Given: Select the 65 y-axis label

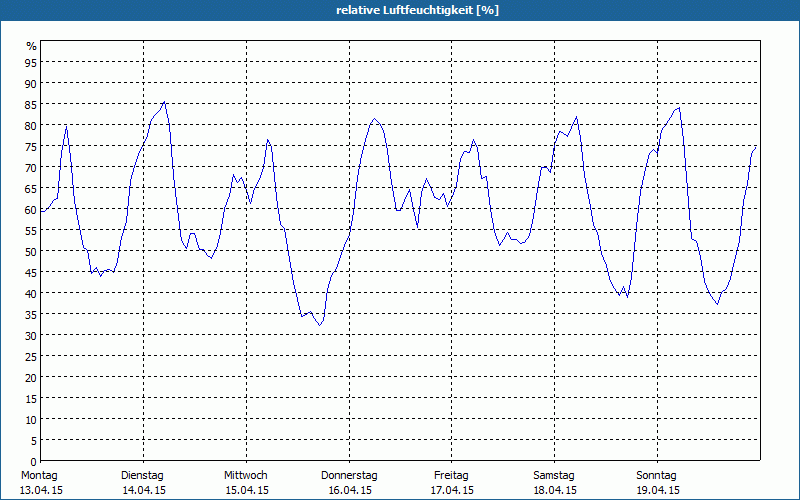Looking at the screenshot, I should tap(31, 188).
